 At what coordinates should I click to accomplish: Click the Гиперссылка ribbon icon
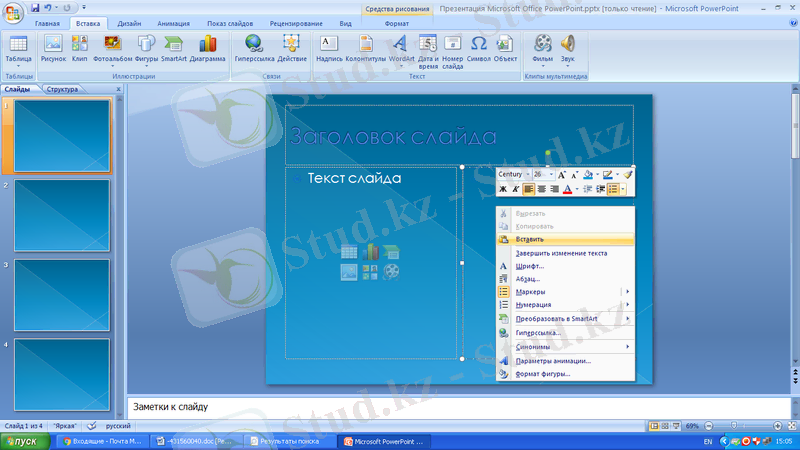254,46
